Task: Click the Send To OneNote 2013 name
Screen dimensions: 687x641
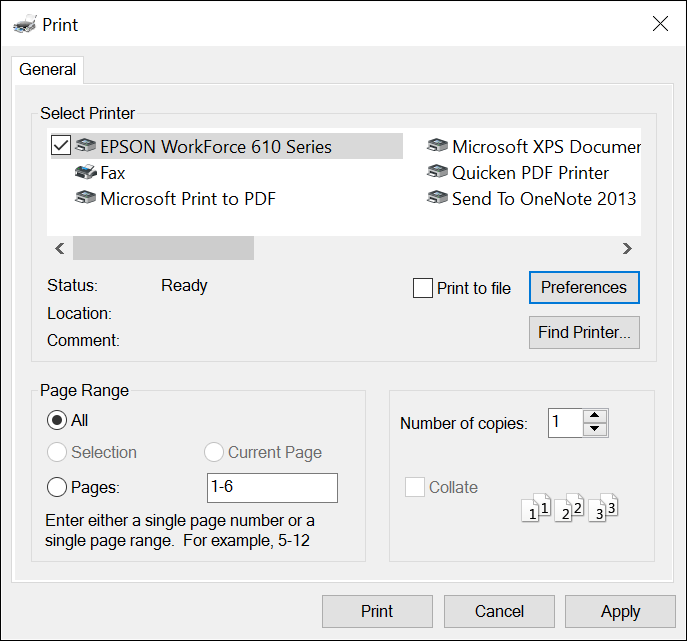Action: point(544,199)
